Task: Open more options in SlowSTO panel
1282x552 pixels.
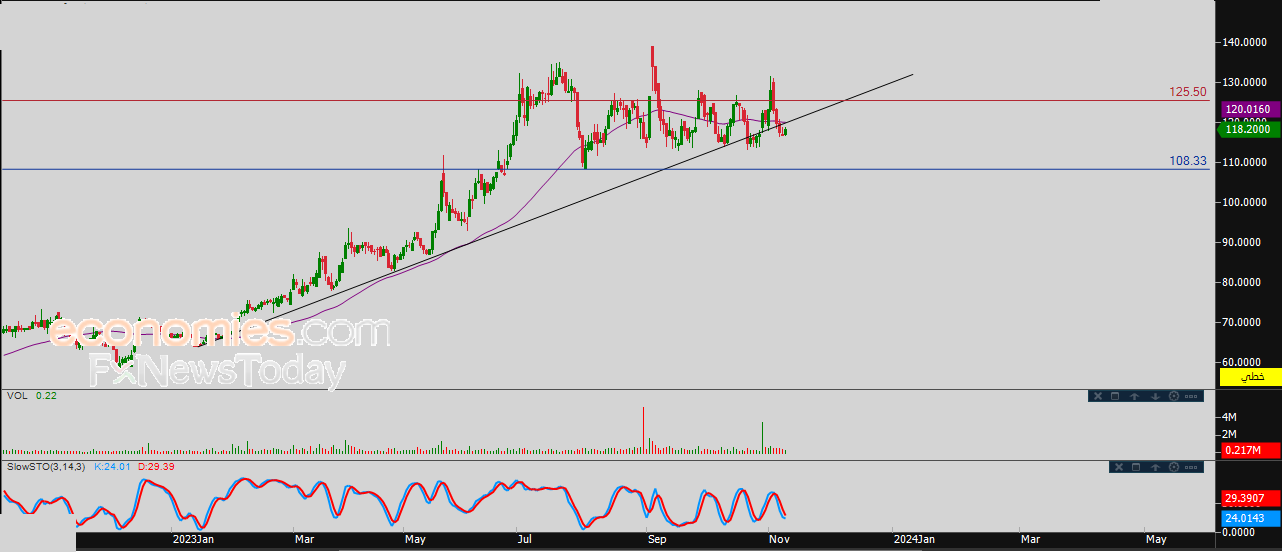Action: coord(1191,467)
